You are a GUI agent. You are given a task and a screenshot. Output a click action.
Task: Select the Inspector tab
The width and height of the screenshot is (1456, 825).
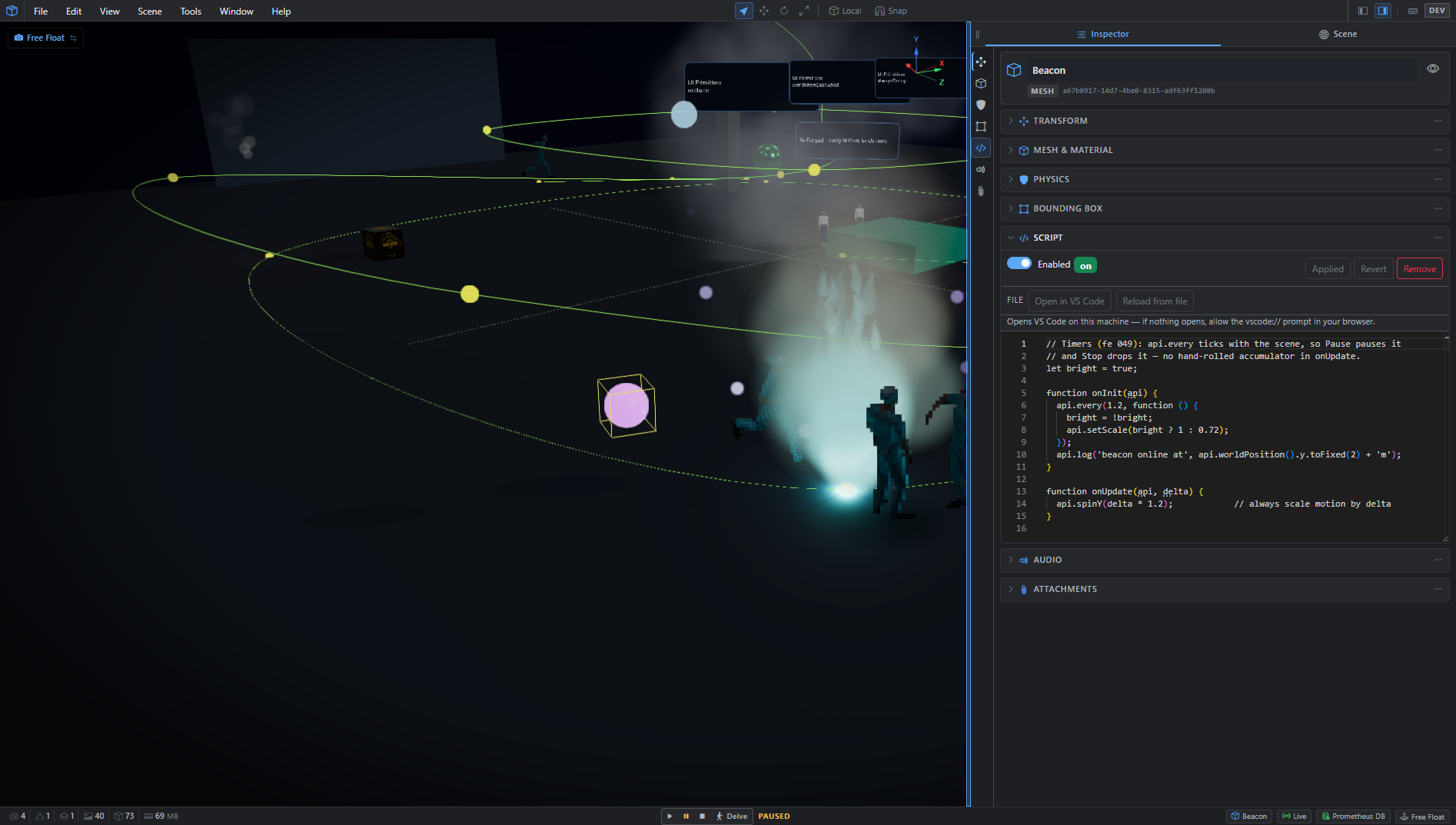(1103, 34)
